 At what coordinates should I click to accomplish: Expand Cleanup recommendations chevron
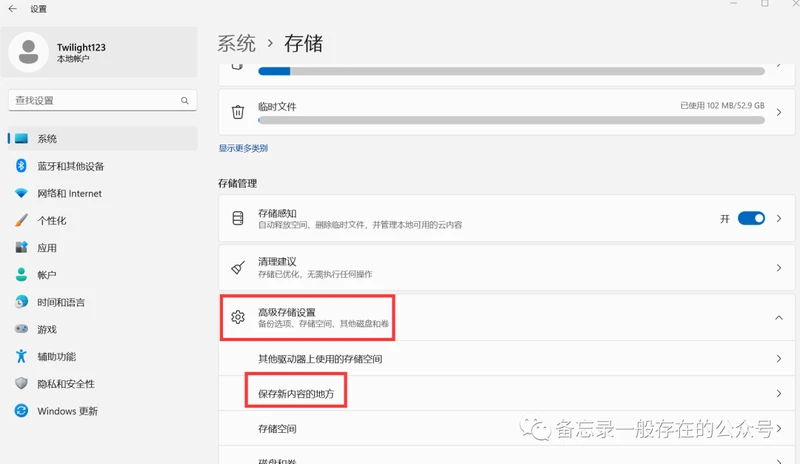pos(778,268)
